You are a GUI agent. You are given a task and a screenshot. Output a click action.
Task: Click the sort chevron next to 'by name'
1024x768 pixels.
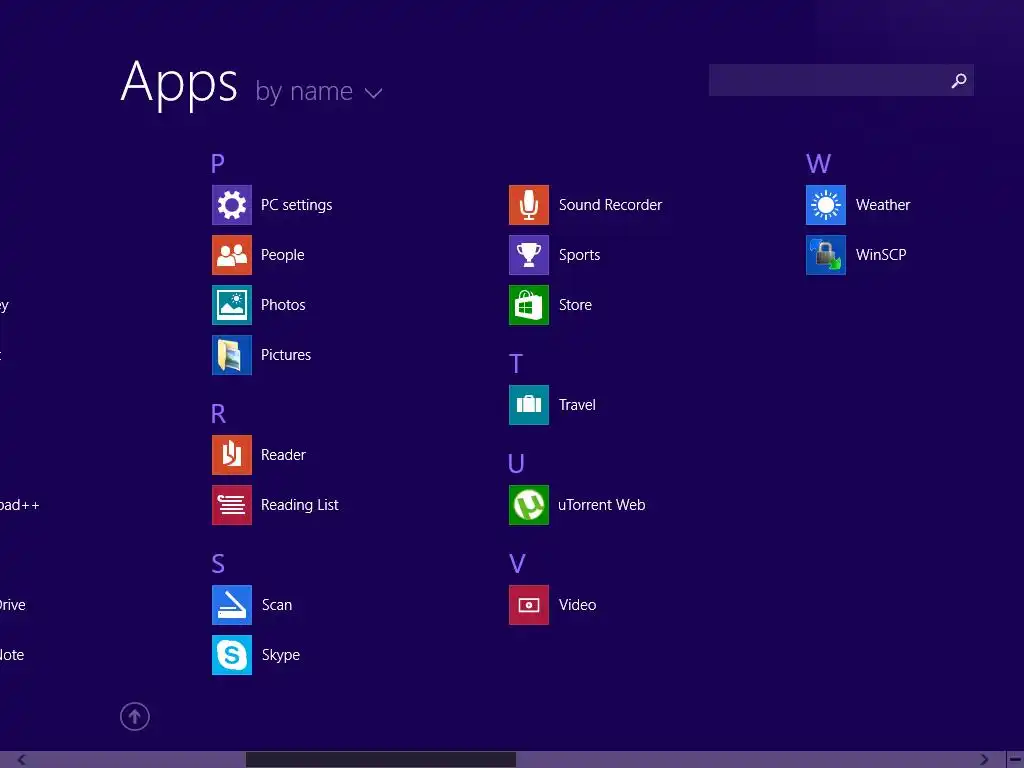click(373, 93)
